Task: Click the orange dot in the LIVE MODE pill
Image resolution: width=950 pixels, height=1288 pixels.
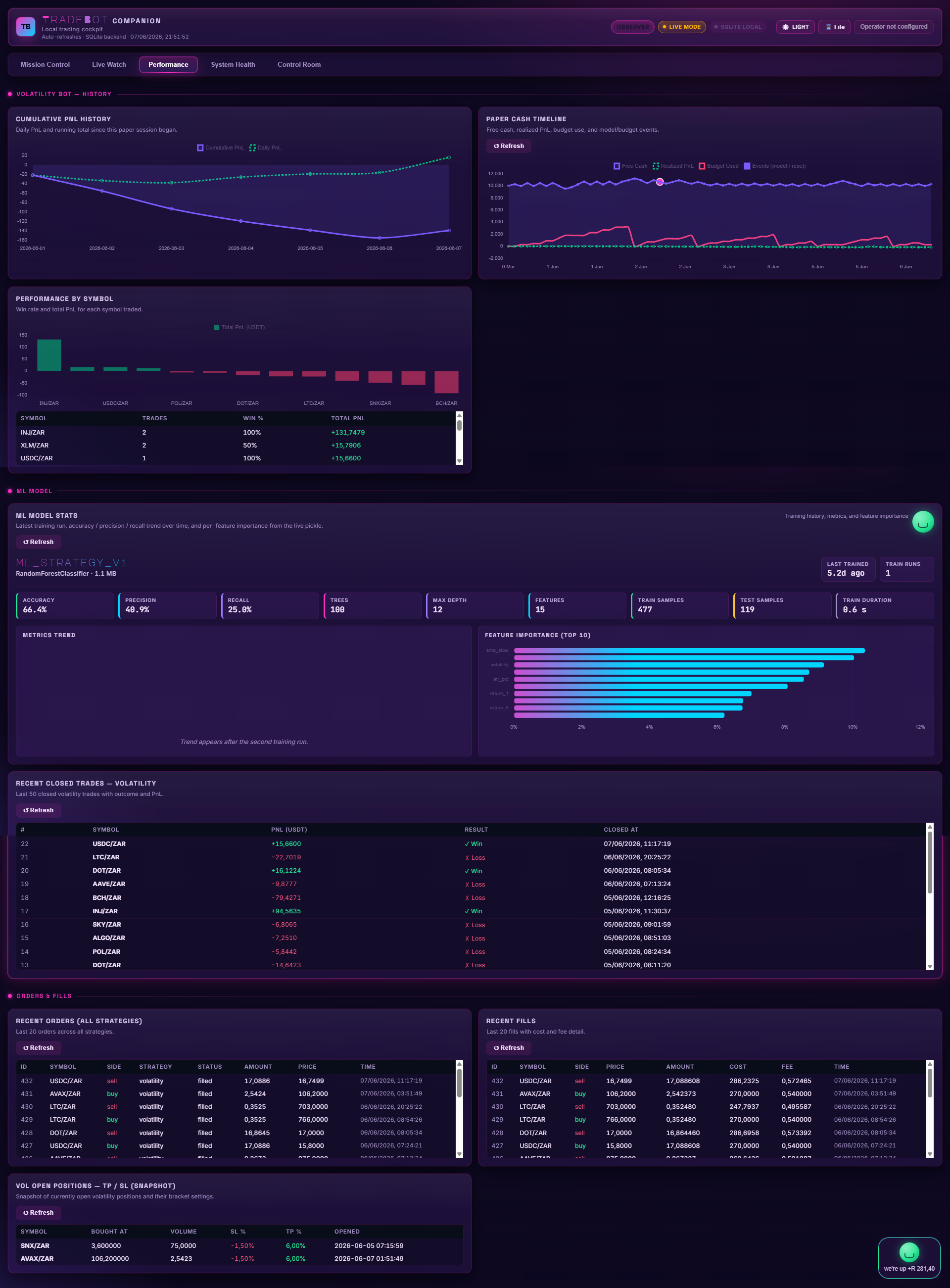Action: [x=664, y=27]
